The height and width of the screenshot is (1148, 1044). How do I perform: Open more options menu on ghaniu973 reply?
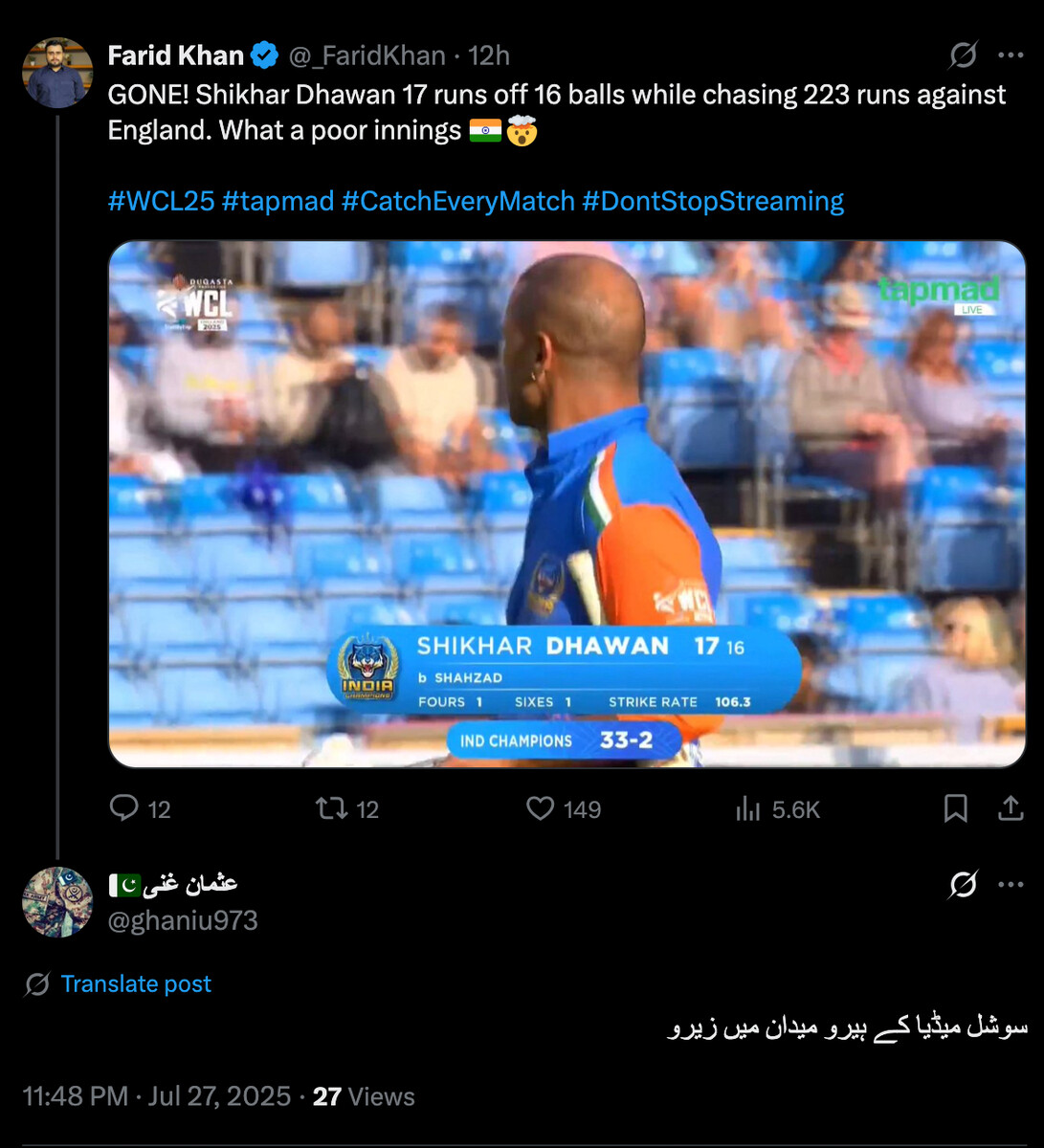coord(1011,885)
